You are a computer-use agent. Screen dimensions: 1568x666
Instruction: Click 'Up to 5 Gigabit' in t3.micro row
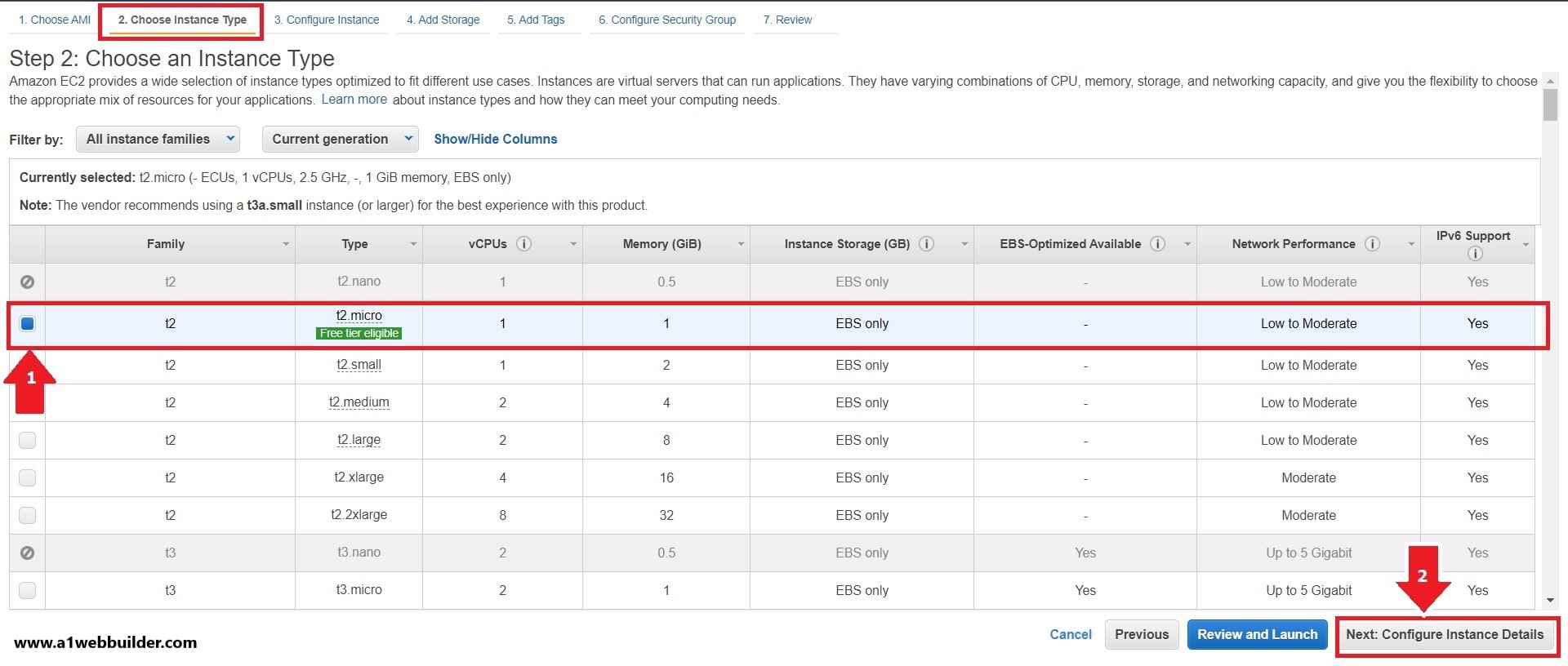click(x=1308, y=590)
